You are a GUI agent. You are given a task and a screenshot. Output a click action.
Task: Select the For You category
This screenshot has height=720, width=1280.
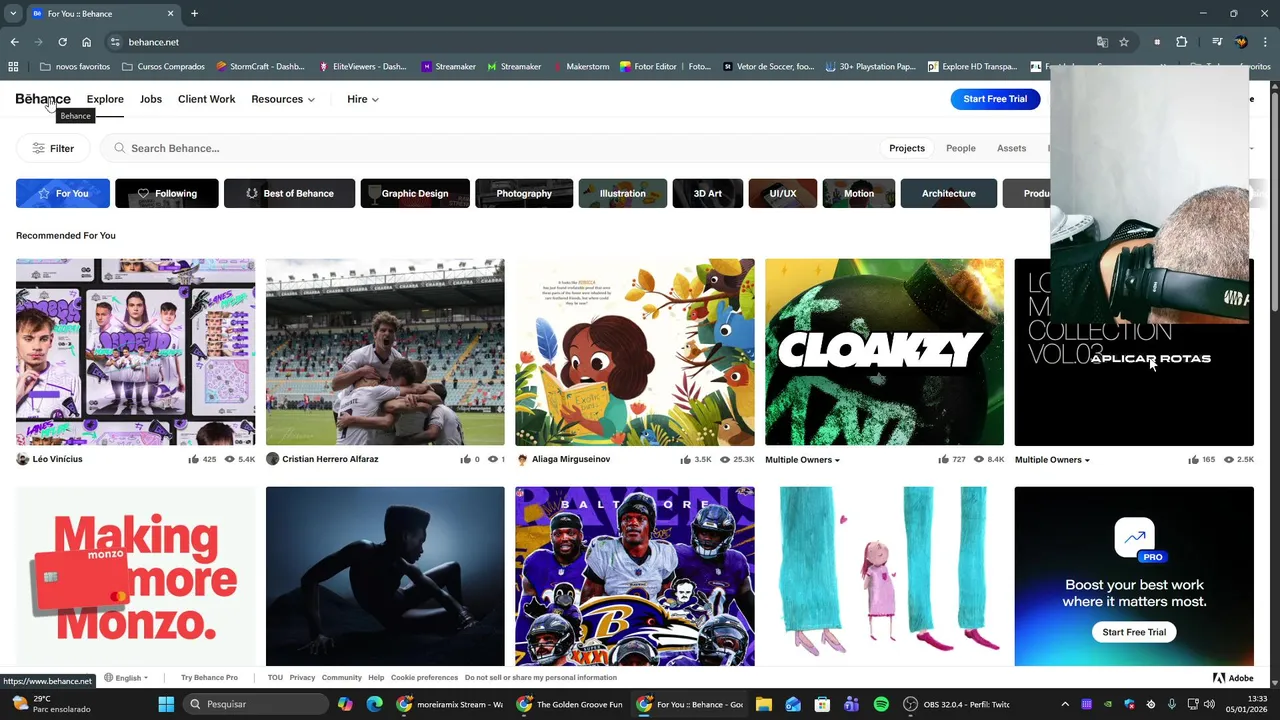pyautogui.click(x=63, y=193)
